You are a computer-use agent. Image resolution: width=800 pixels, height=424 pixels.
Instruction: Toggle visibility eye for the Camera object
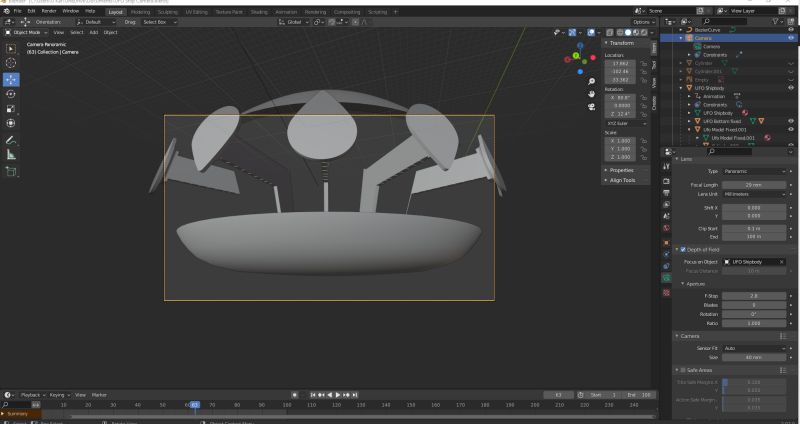pos(791,38)
